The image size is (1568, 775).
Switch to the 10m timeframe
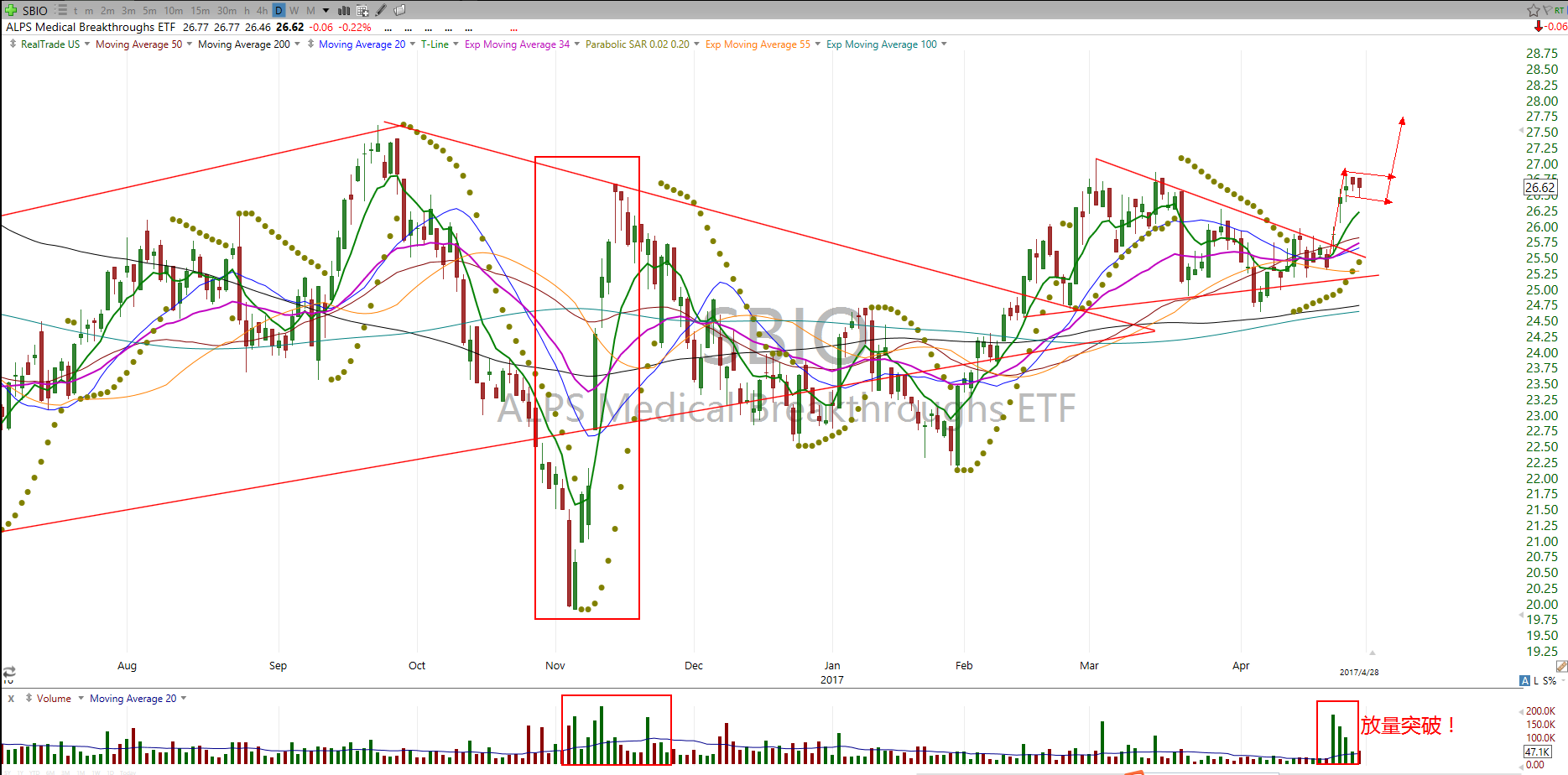tap(174, 11)
